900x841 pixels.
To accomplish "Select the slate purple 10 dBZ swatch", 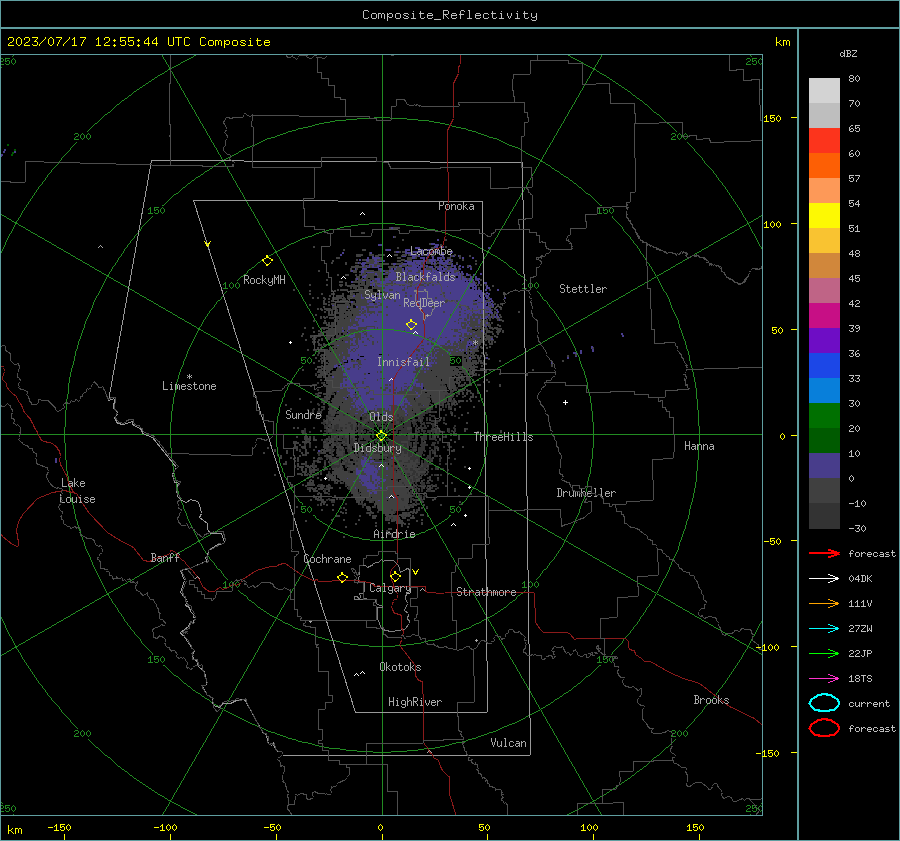I will [x=824, y=466].
